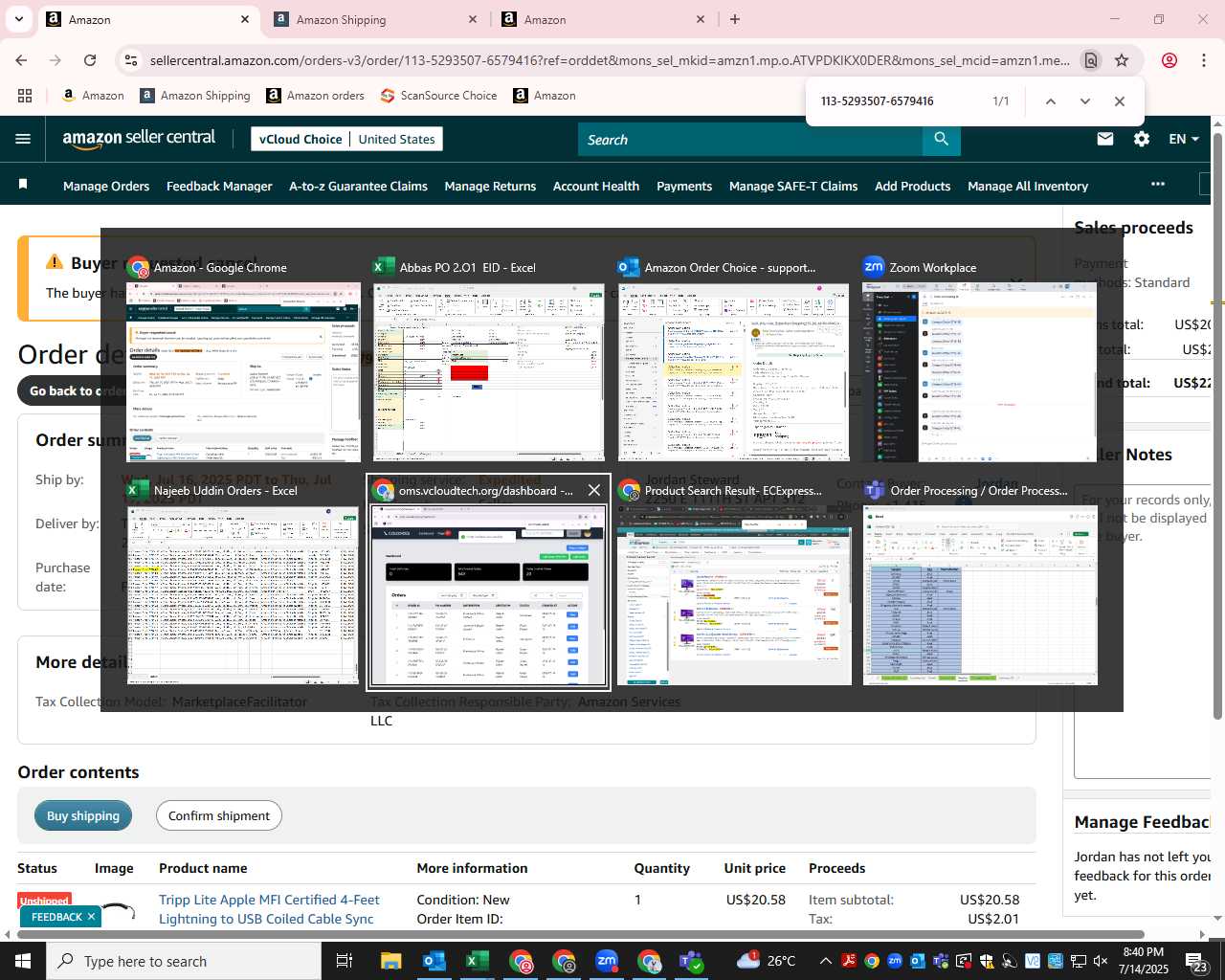Open Payments menu item
Viewport: 1225px width, 980px height.
pyautogui.click(x=684, y=186)
